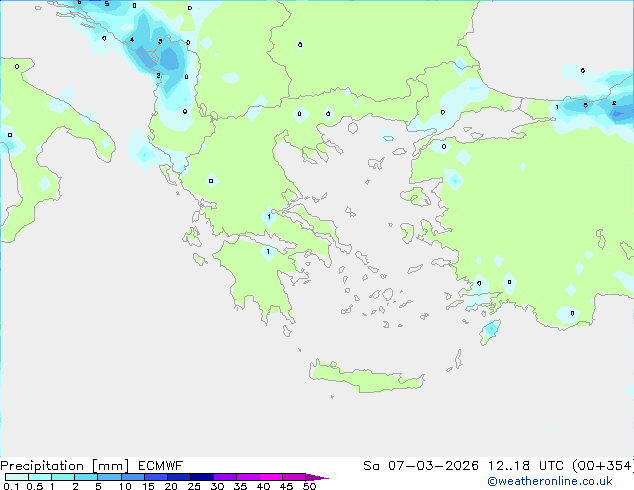
Task: Click the '4' value on the Adriatic coast
Action: [x=132, y=40]
